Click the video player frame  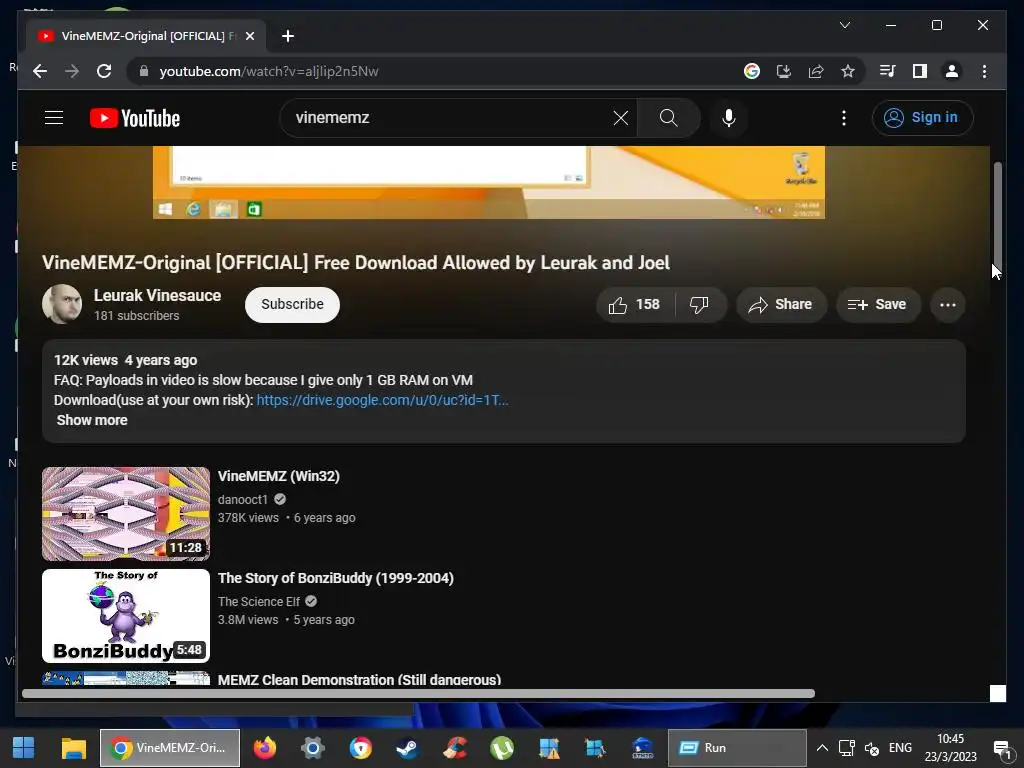pos(488,182)
